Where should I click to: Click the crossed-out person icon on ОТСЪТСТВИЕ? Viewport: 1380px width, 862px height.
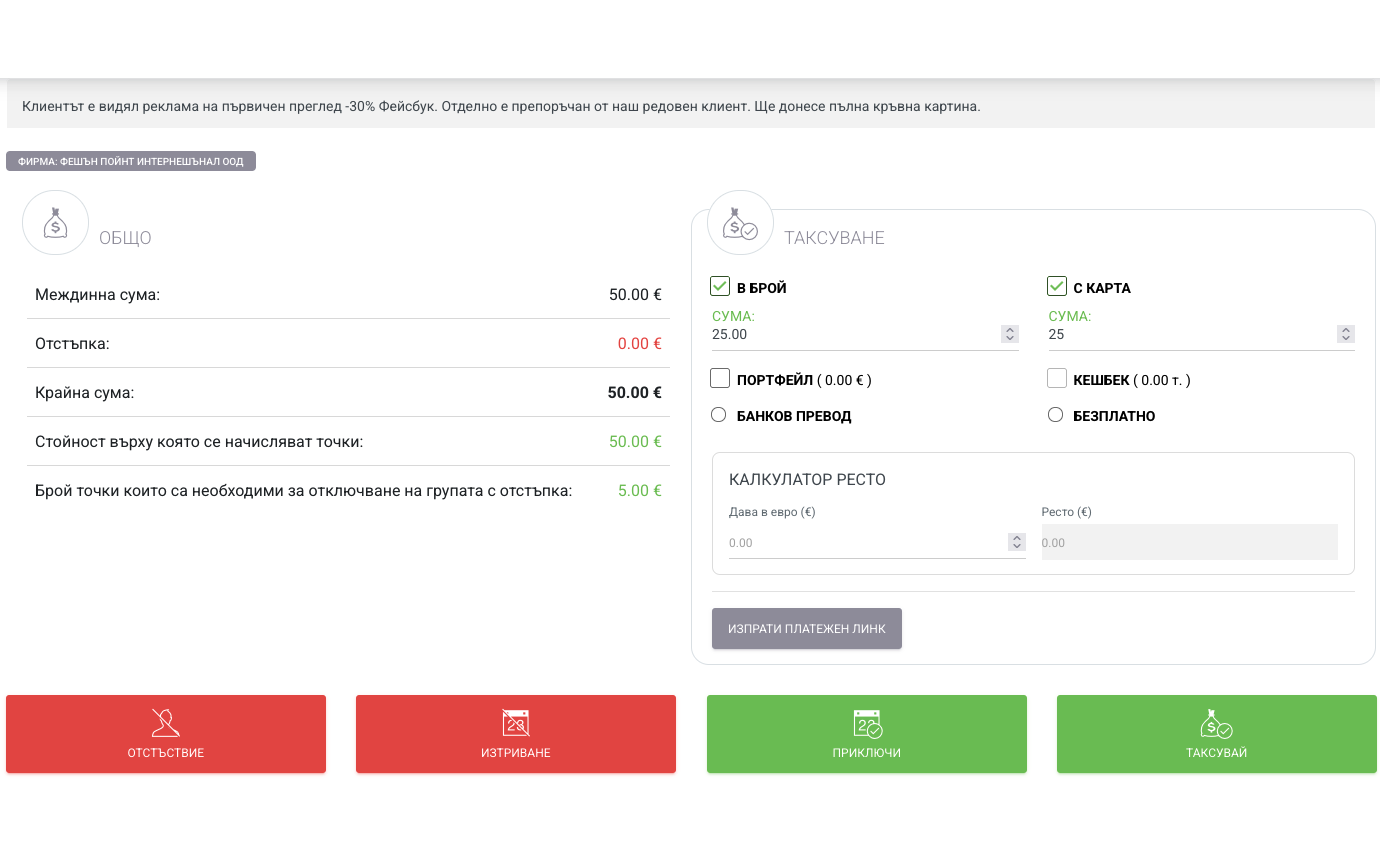pos(166,722)
